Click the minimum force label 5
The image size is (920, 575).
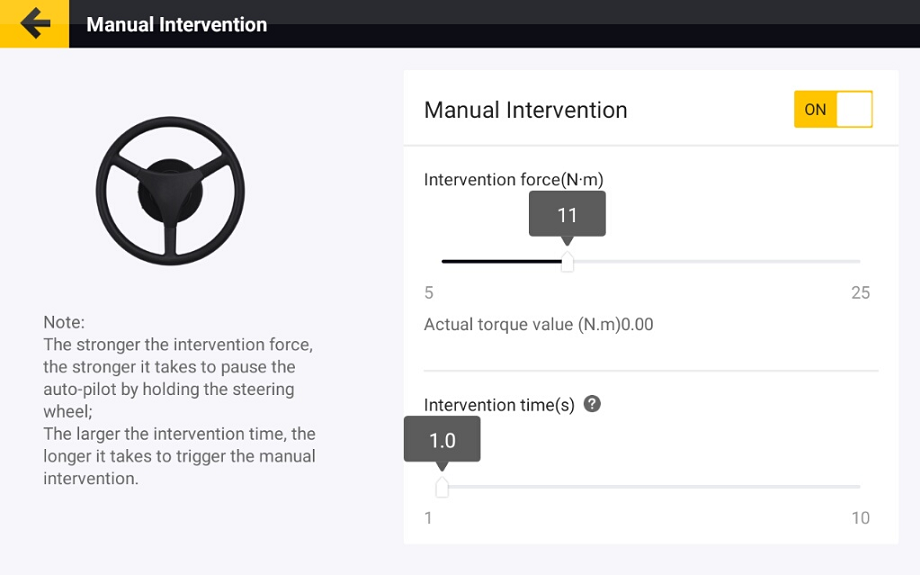[429, 292]
